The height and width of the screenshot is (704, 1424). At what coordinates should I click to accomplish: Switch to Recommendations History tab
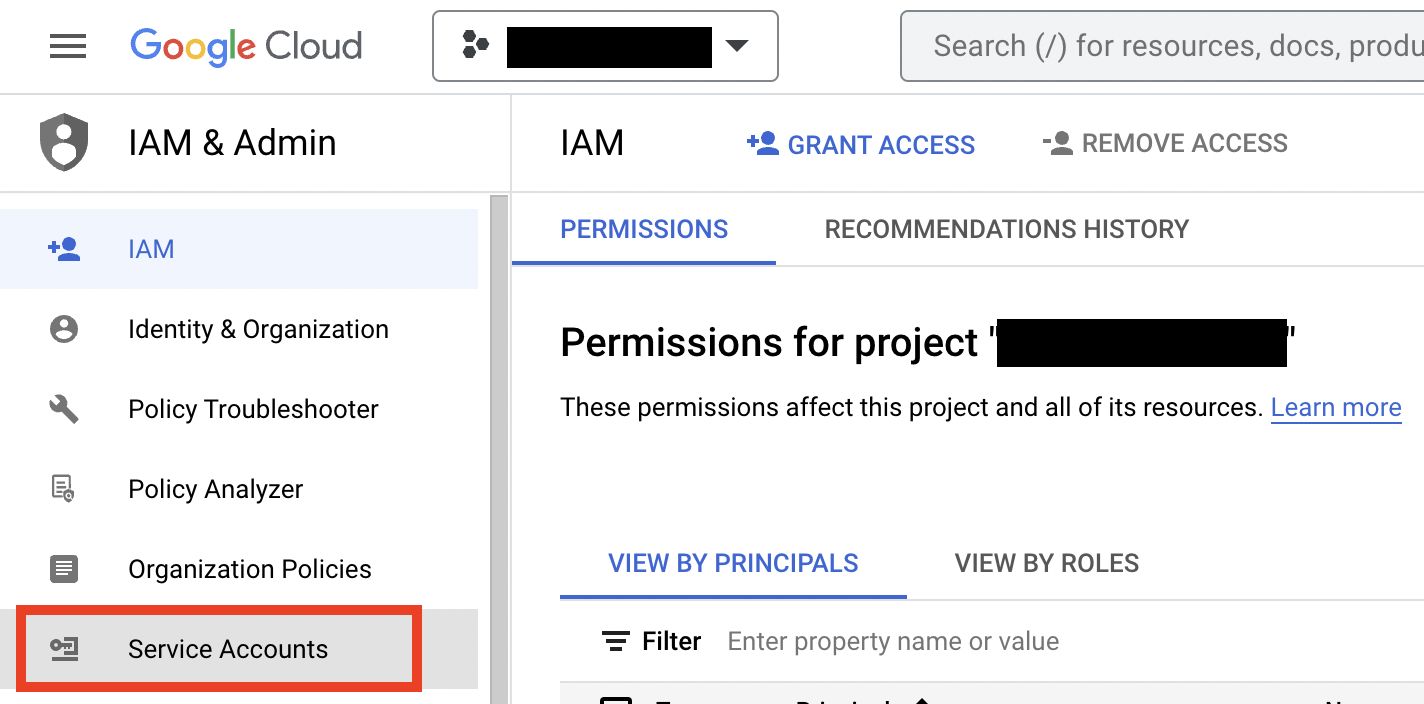point(1006,229)
